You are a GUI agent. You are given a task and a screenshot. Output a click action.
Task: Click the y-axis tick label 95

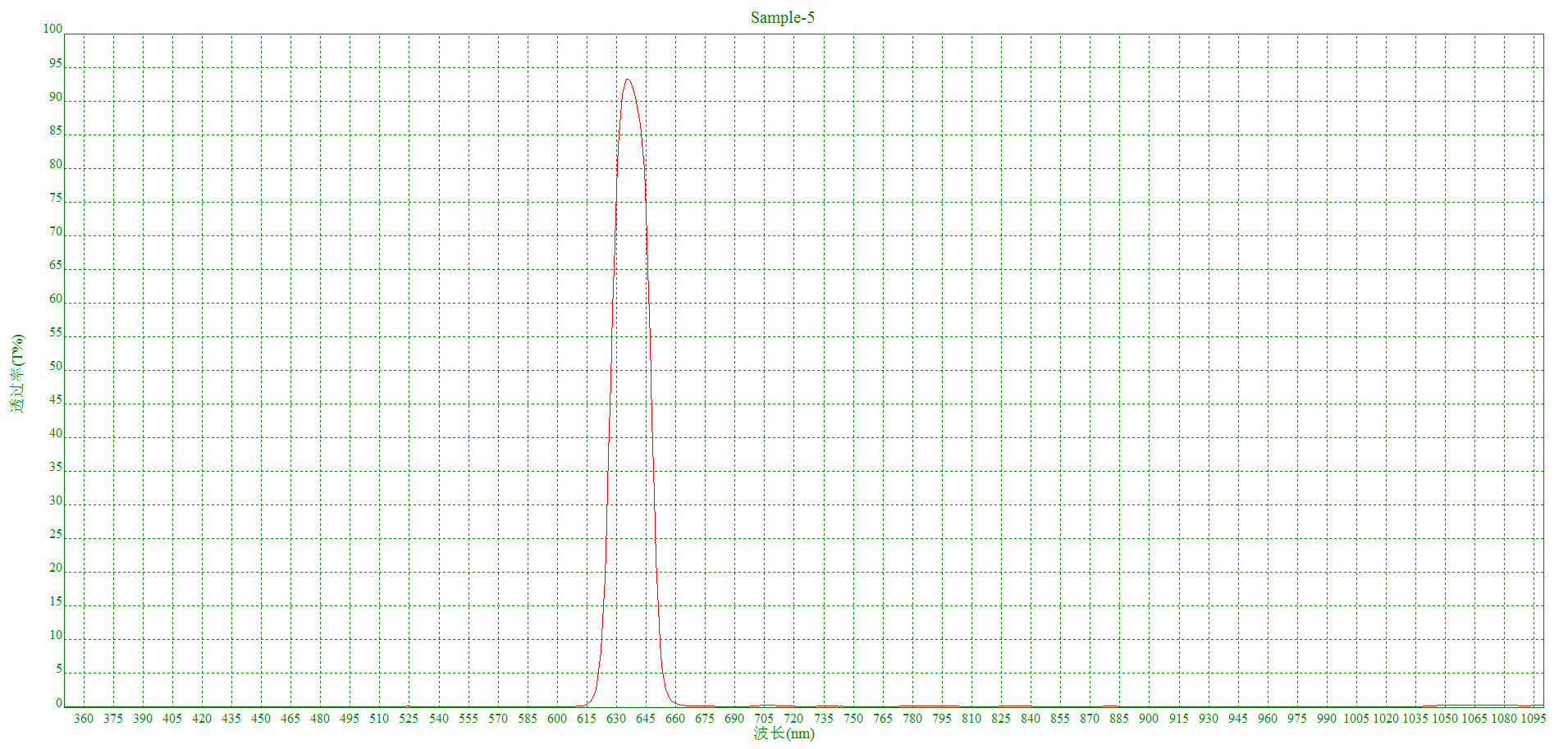point(56,64)
